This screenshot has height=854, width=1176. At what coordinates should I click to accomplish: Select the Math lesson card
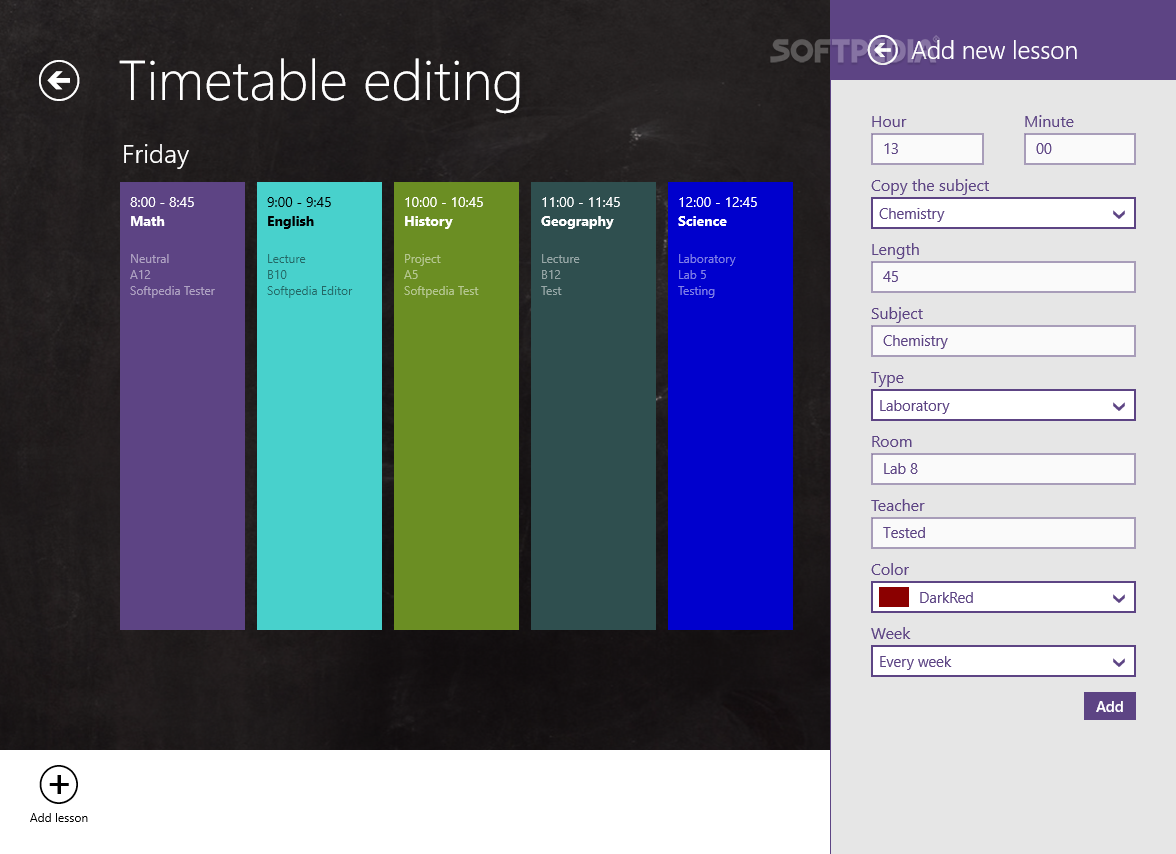[x=182, y=406]
